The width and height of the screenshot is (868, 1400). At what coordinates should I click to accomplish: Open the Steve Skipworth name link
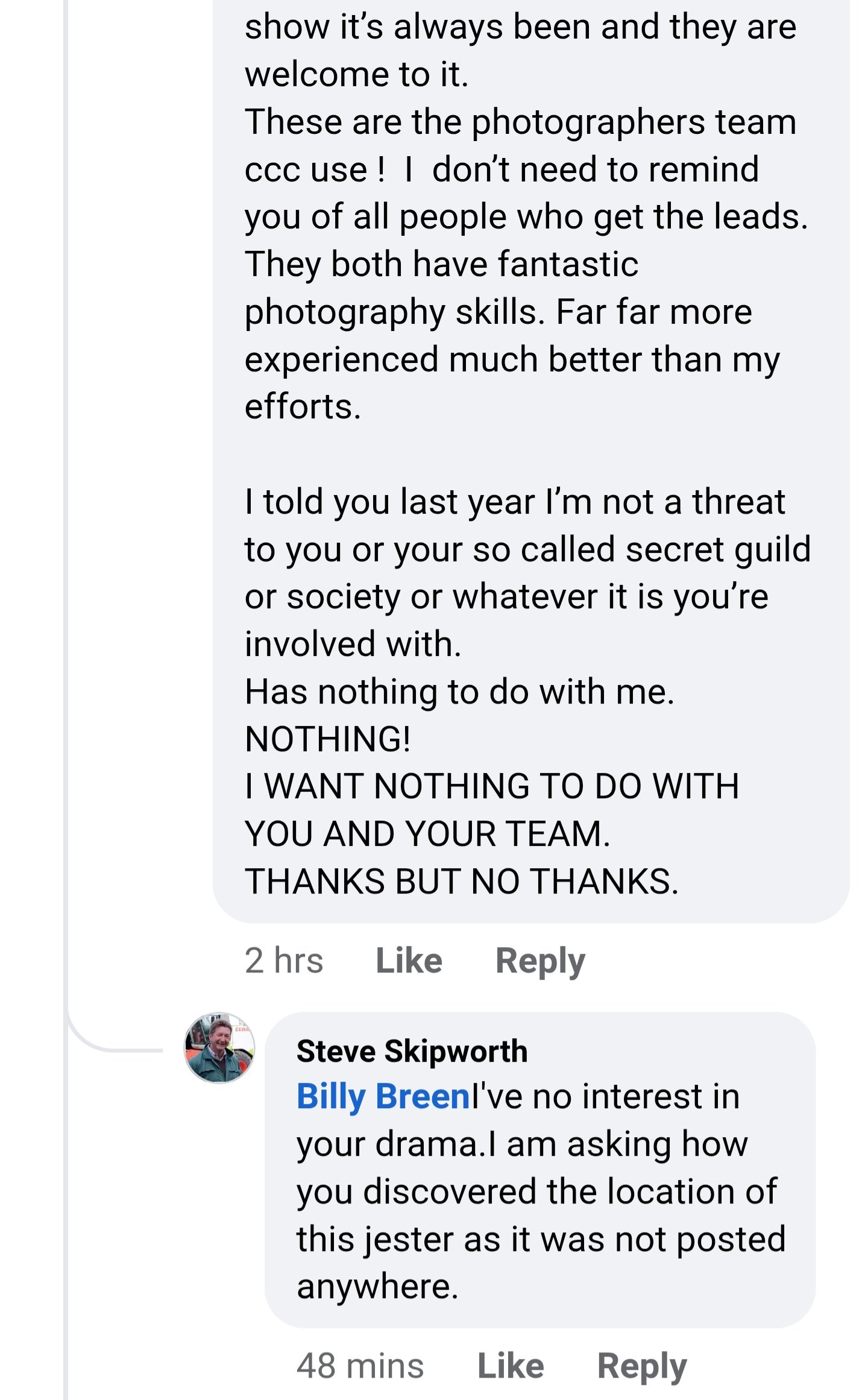[x=412, y=1051]
